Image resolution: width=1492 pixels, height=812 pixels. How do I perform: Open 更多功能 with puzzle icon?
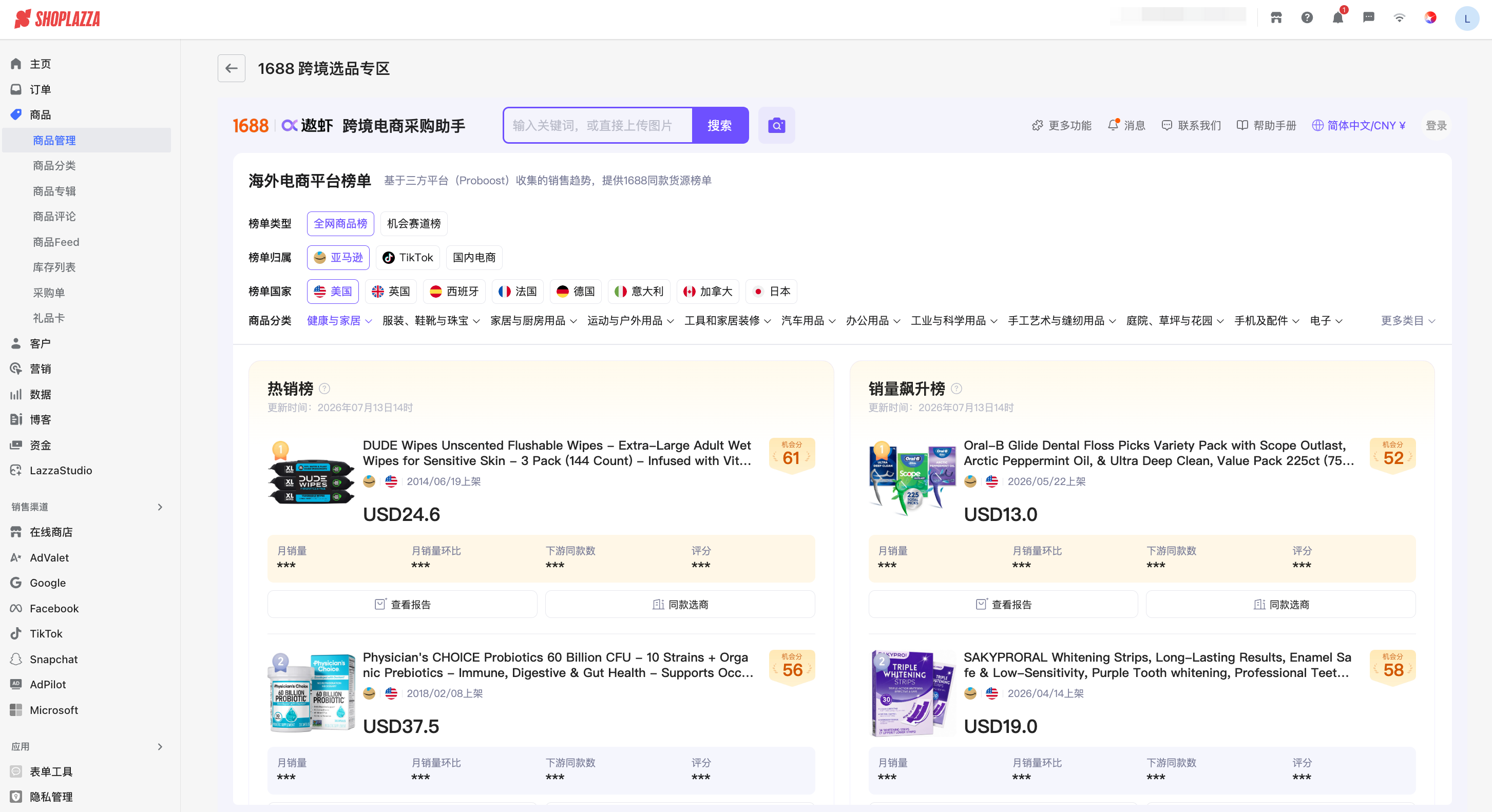(x=1062, y=126)
